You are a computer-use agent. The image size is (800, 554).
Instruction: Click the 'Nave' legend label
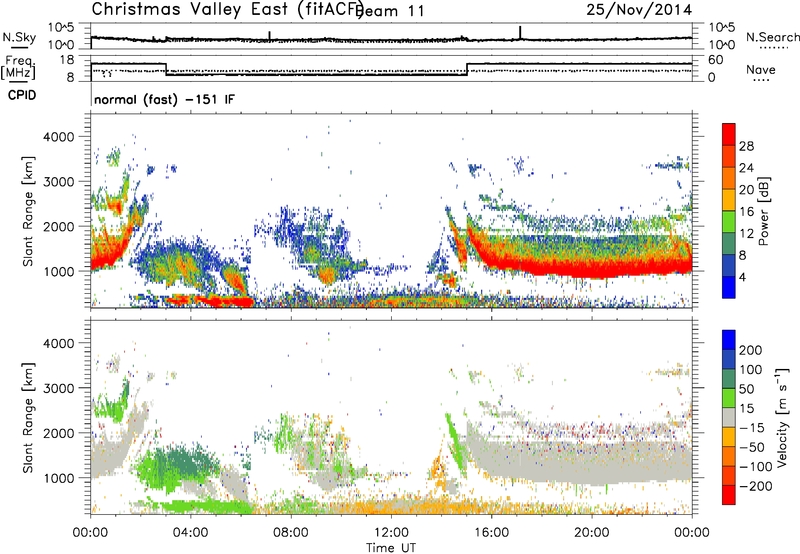click(761, 69)
